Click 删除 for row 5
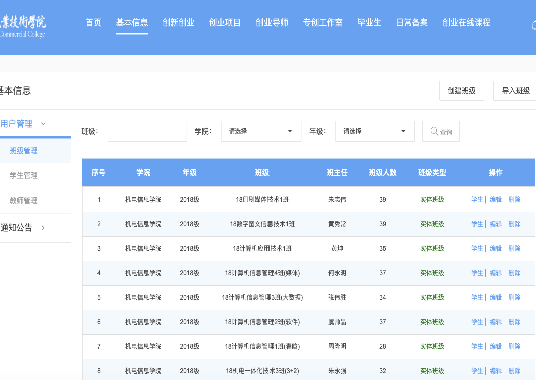The width and height of the screenshot is (536, 382). [x=514, y=297]
